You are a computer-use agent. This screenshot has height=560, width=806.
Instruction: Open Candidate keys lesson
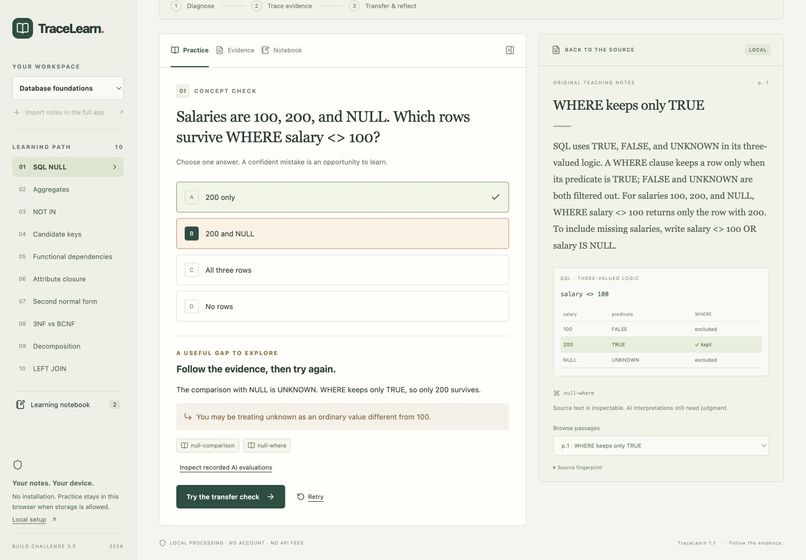68,234
